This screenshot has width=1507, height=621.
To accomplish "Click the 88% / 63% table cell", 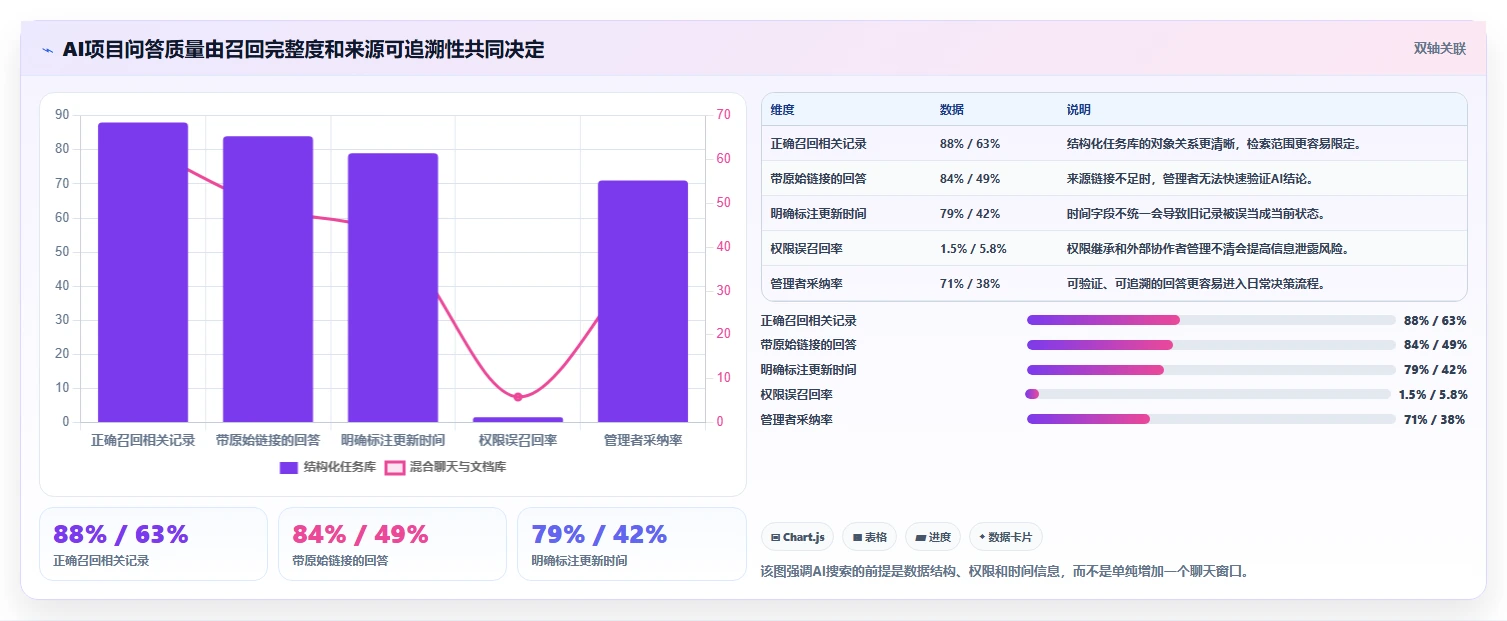I will [970, 144].
